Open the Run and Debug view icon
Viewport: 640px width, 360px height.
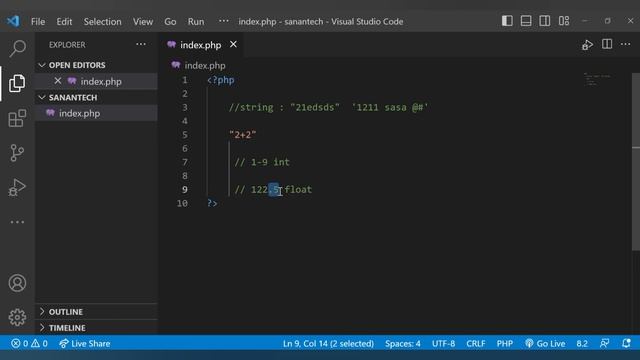click(x=17, y=188)
